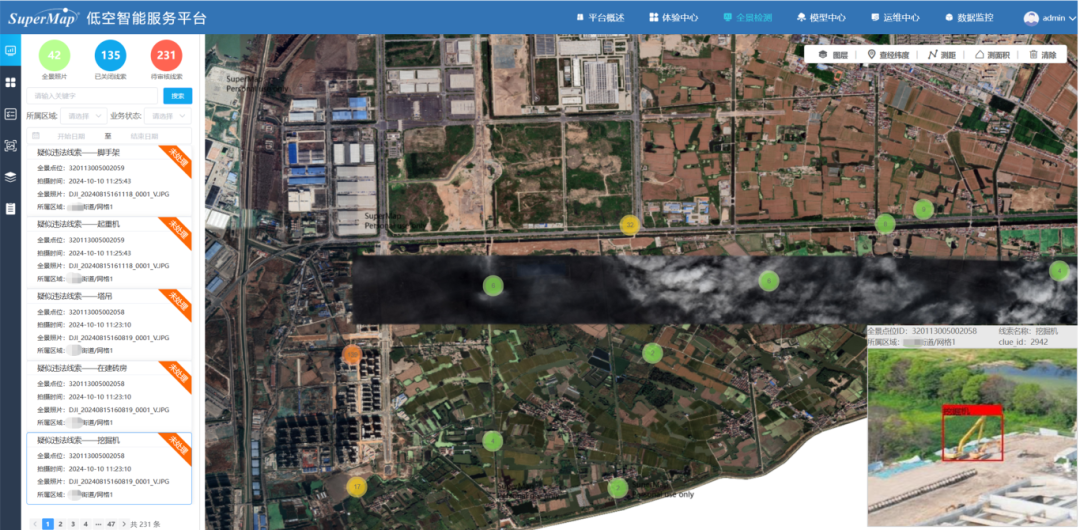Viewport: 1080px width, 530px height.
Task: Click the orange cluster marker on the map
Action: (353, 354)
